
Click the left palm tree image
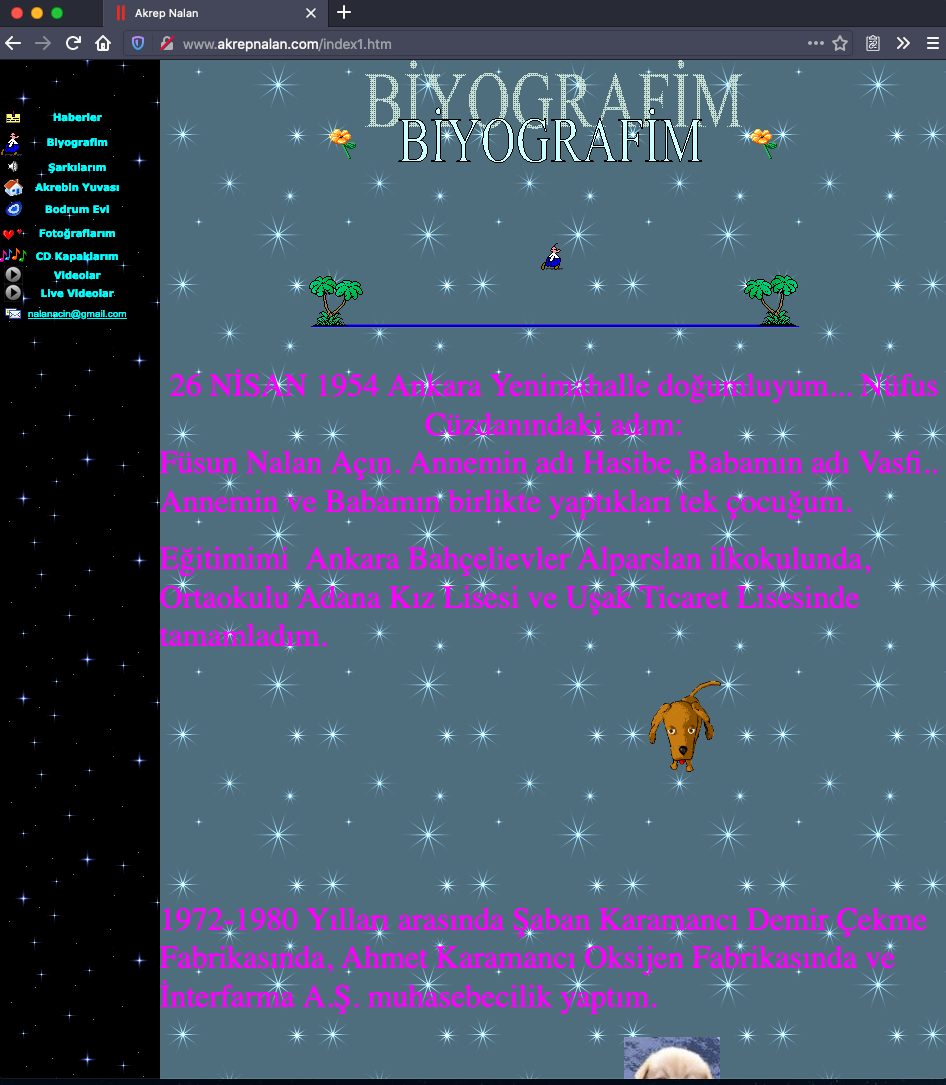pyautogui.click(x=336, y=300)
